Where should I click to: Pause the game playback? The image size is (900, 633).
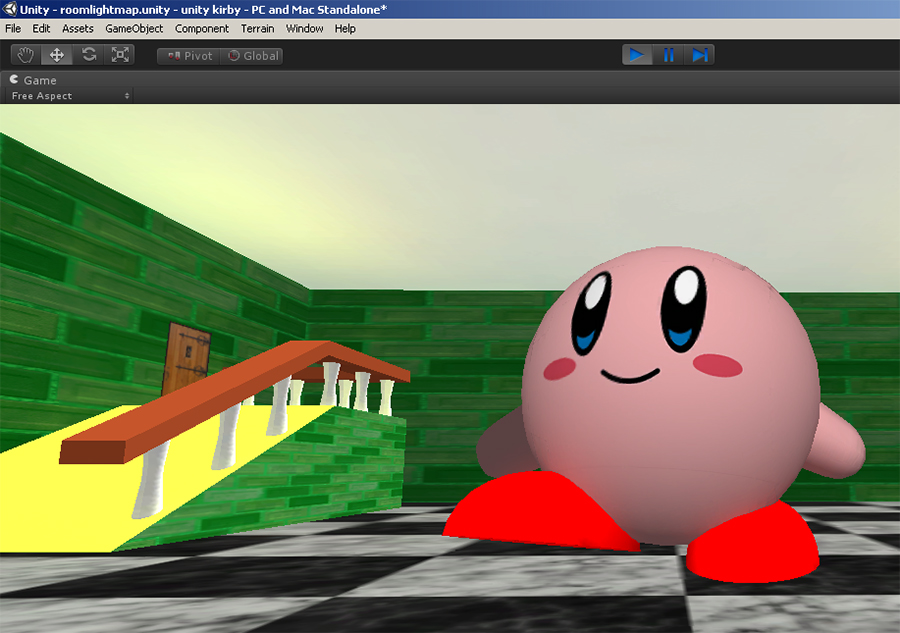[668, 55]
